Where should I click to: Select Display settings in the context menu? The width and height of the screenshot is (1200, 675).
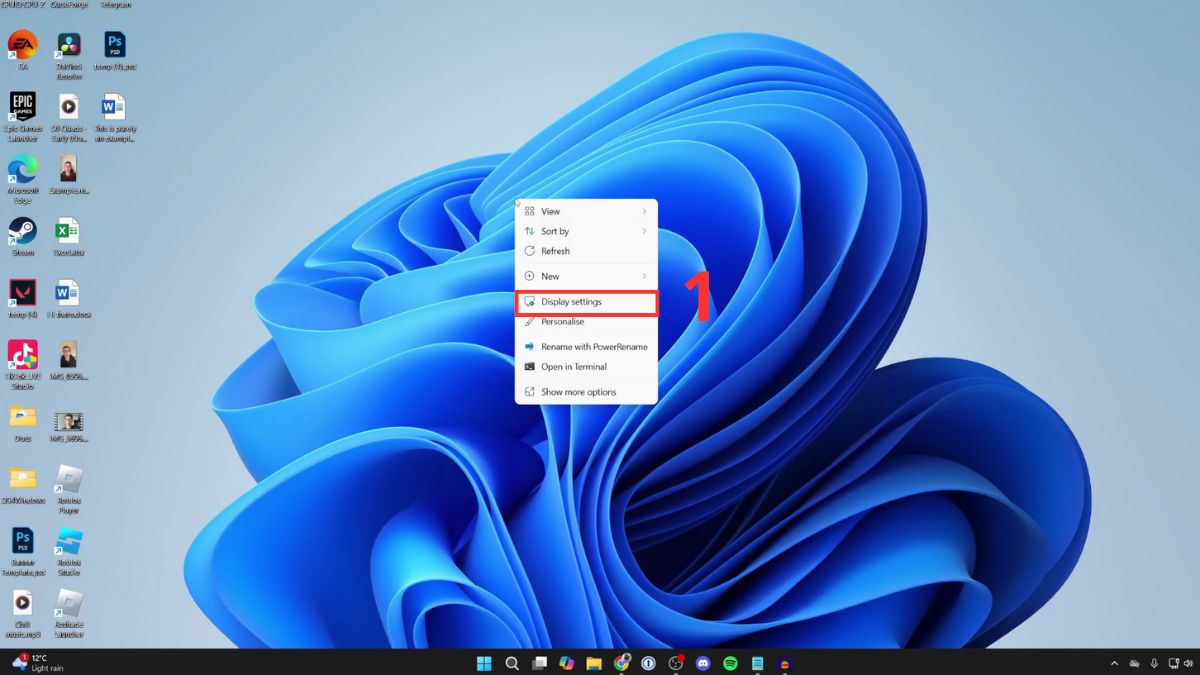pyautogui.click(x=571, y=301)
